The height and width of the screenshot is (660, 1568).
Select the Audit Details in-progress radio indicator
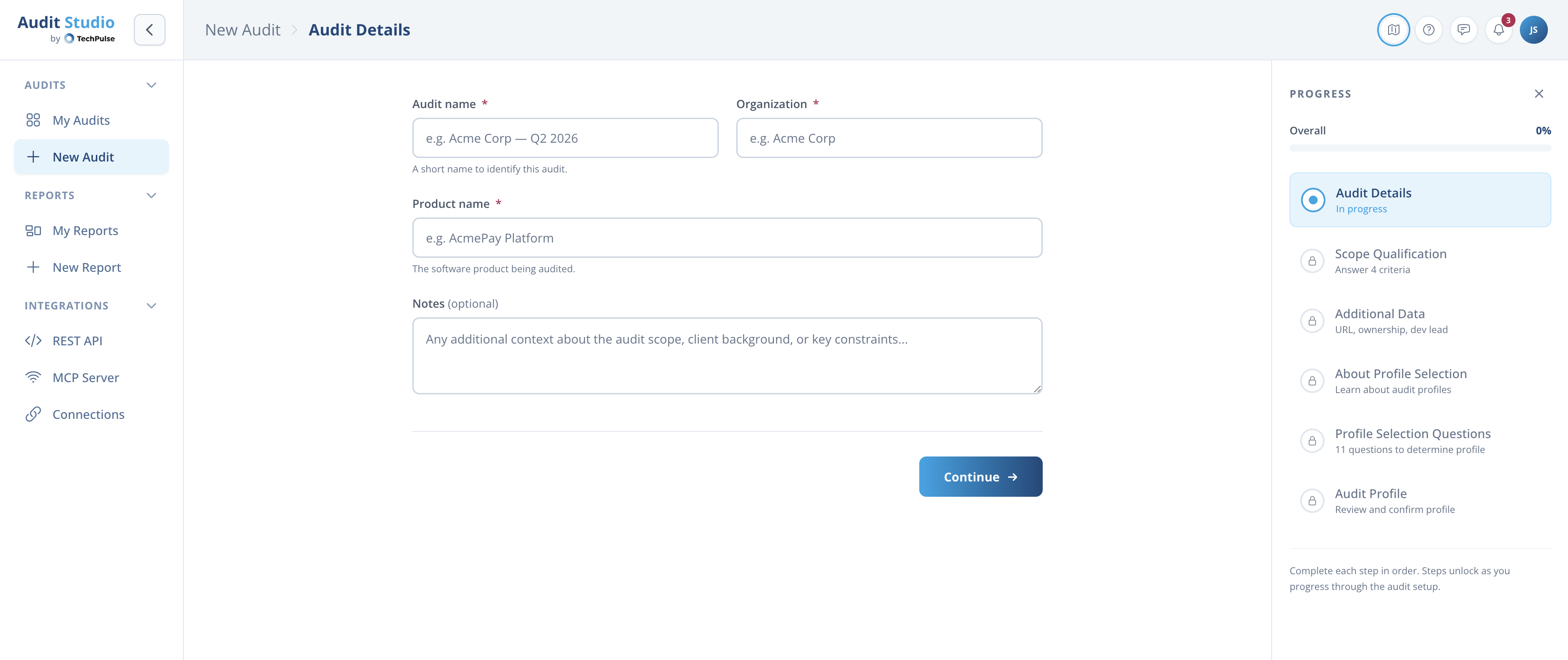tap(1312, 200)
